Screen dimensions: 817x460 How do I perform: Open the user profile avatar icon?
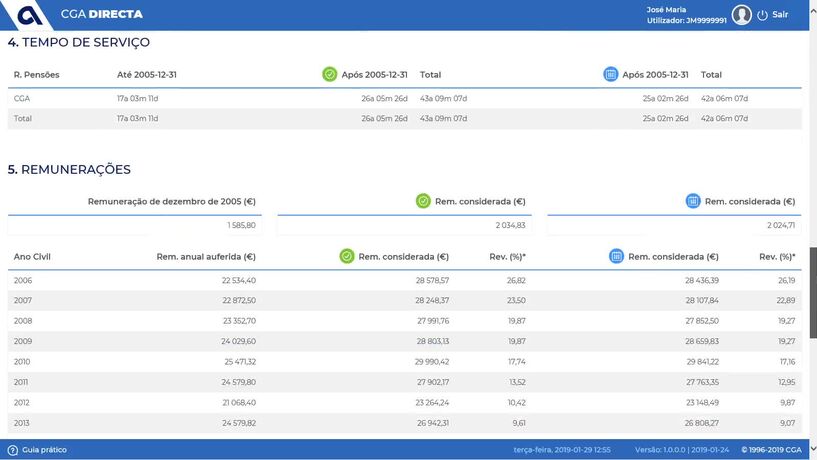pos(741,15)
